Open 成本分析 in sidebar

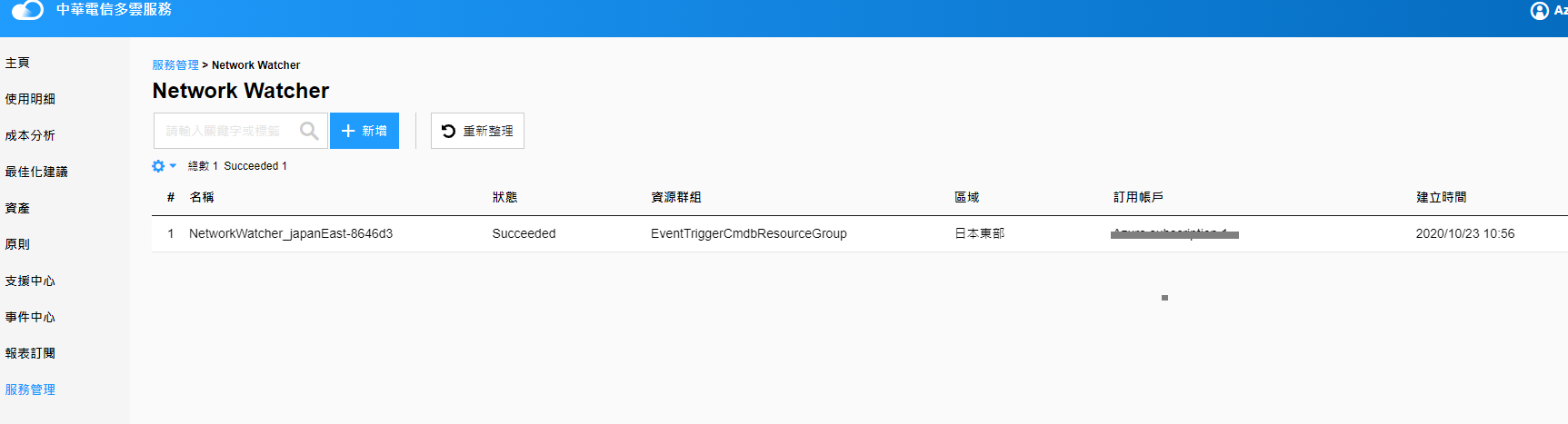tap(30, 135)
